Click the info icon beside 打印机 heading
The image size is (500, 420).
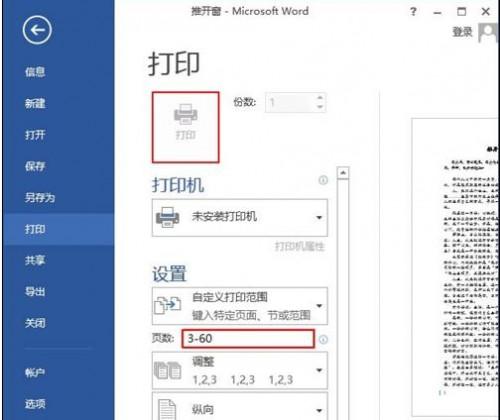click(x=323, y=180)
